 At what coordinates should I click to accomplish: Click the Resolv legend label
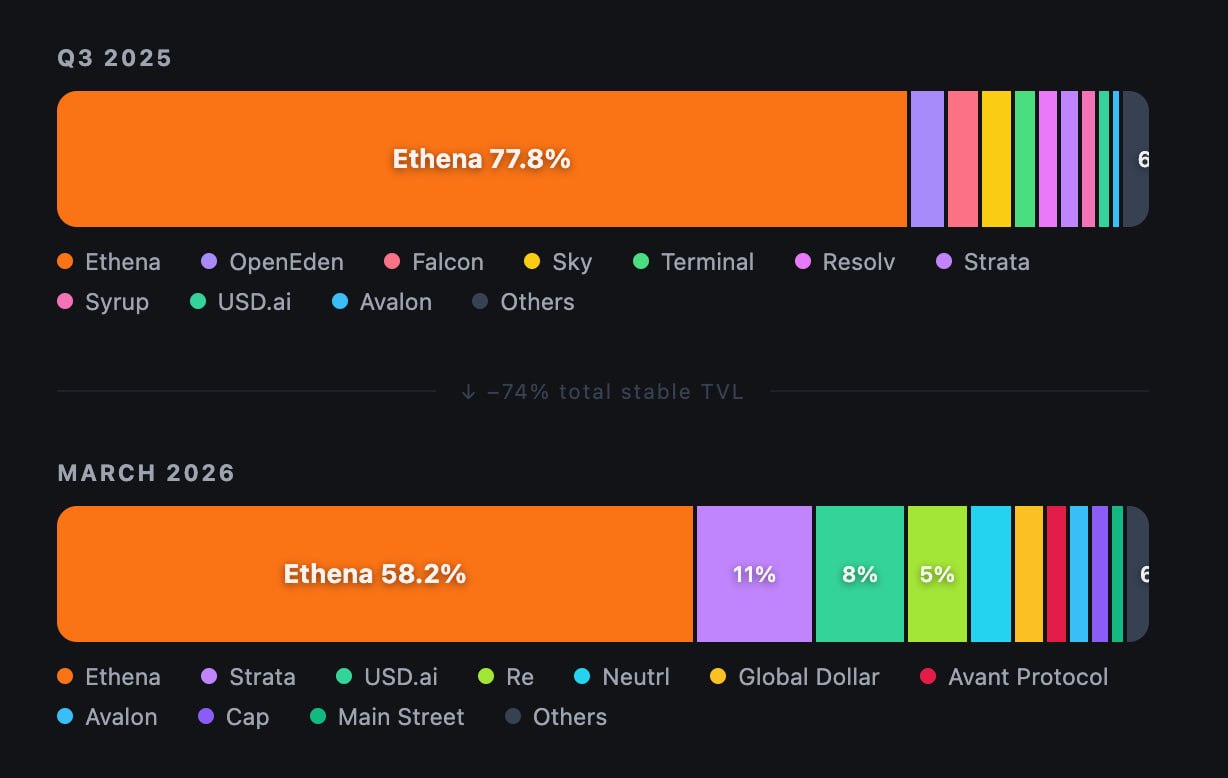coord(858,262)
